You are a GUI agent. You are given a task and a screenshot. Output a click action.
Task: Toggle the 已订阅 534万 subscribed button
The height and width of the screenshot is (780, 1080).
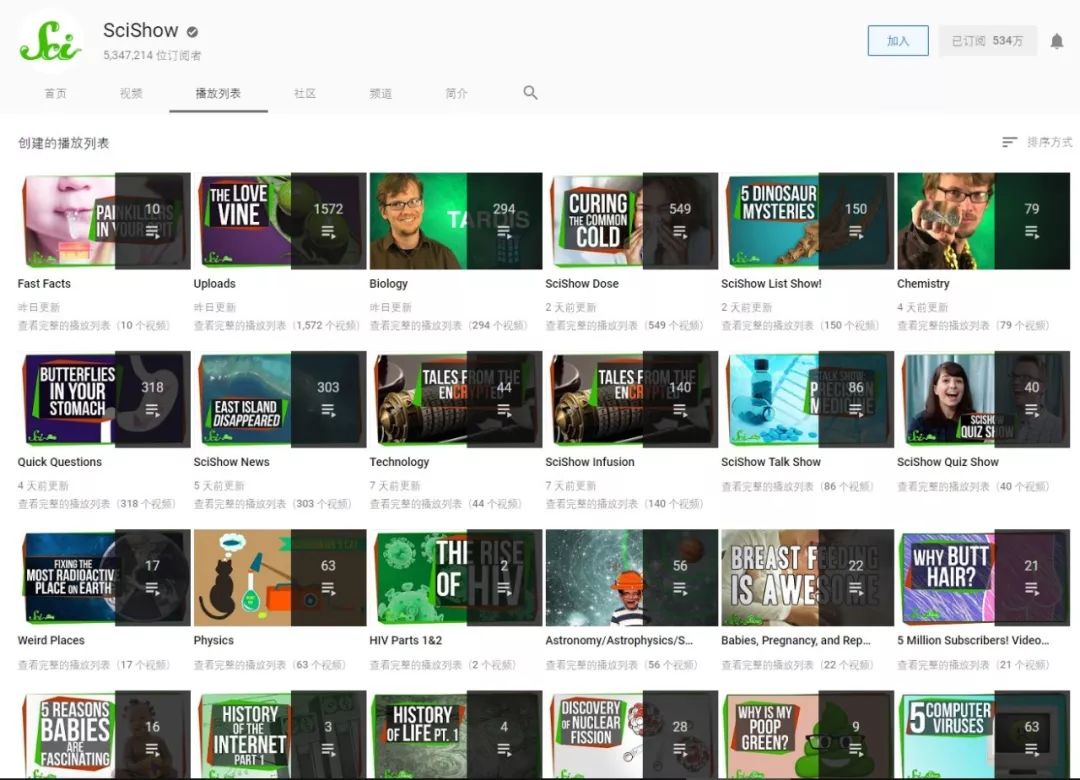(x=987, y=41)
